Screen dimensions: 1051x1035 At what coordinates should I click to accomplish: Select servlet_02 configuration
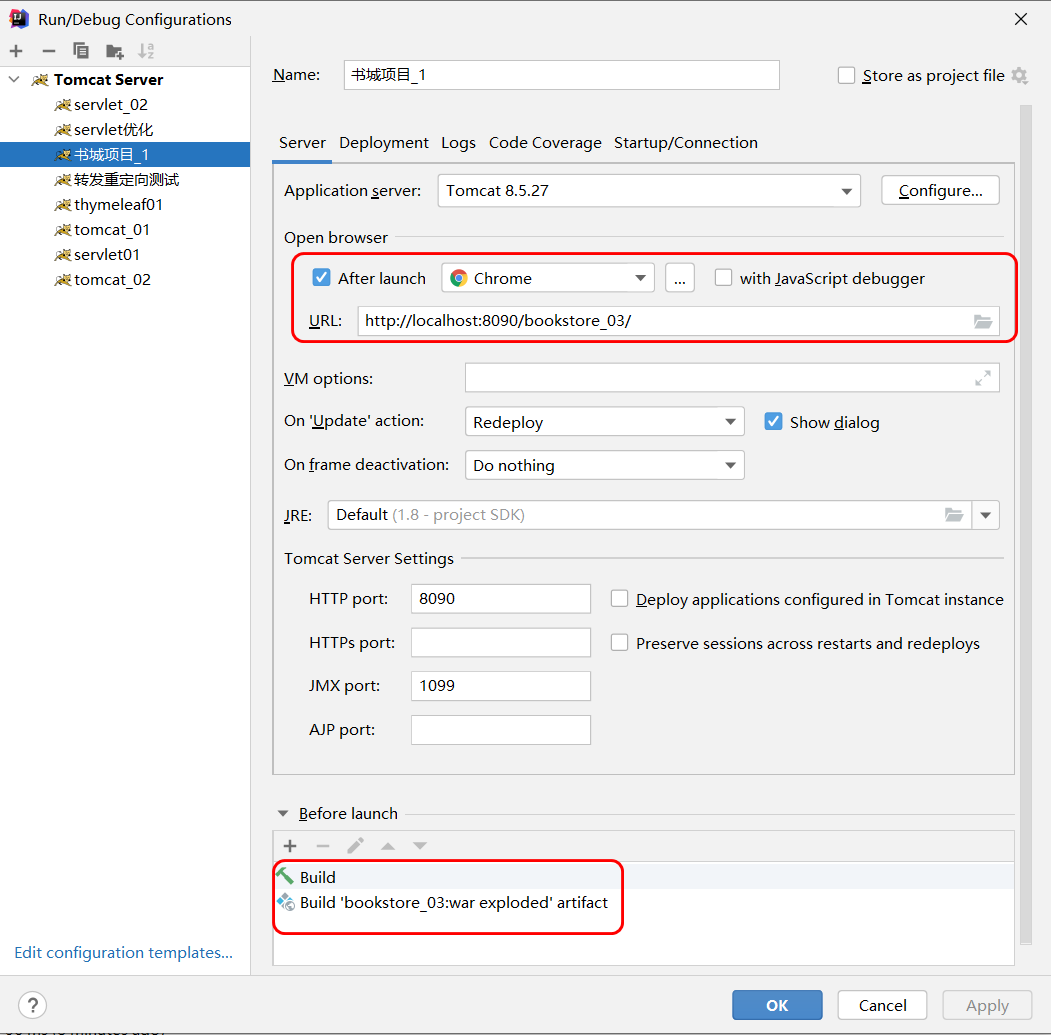(125, 105)
